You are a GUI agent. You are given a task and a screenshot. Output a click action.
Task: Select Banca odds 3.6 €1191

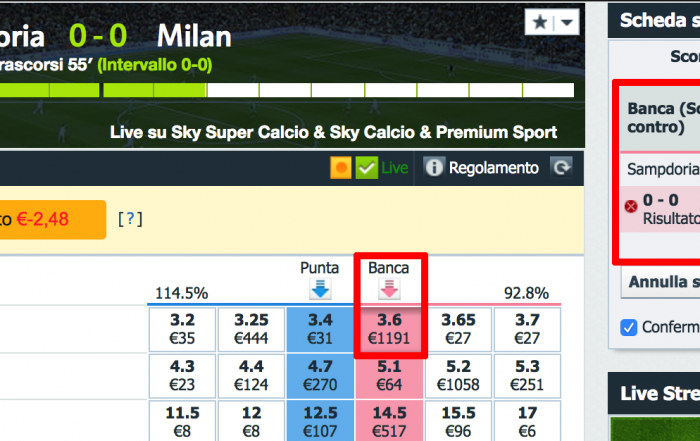click(389, 329)
